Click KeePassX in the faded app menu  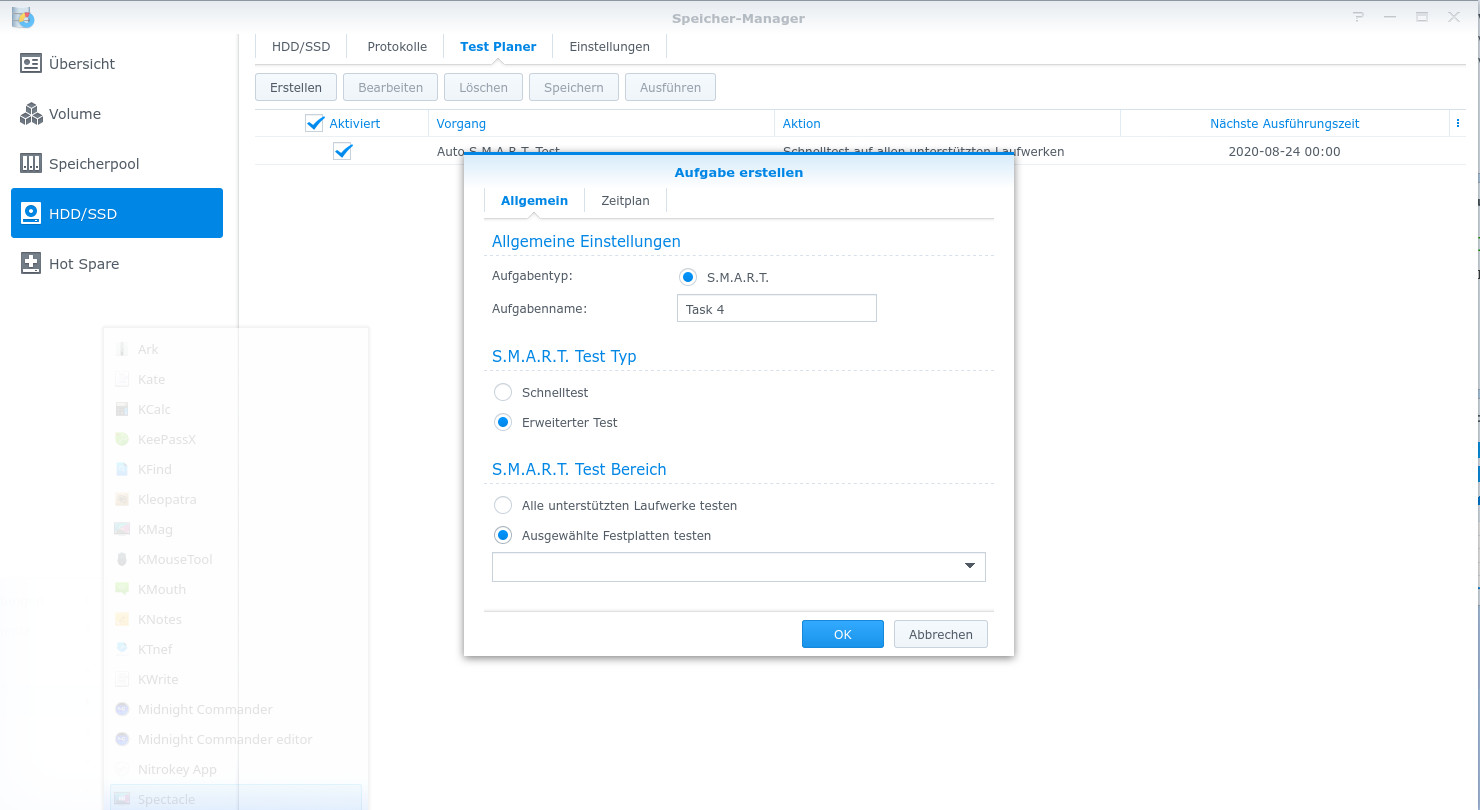point(235,439)
